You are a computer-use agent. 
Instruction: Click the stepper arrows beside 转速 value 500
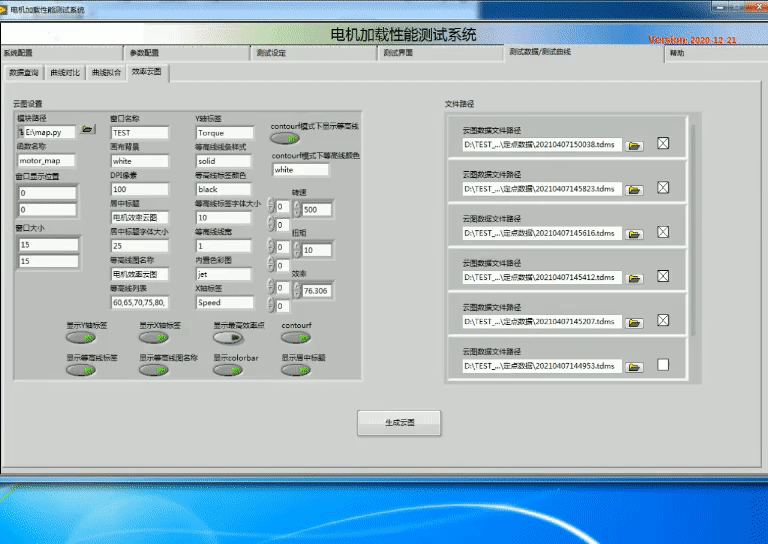(296, 210)
